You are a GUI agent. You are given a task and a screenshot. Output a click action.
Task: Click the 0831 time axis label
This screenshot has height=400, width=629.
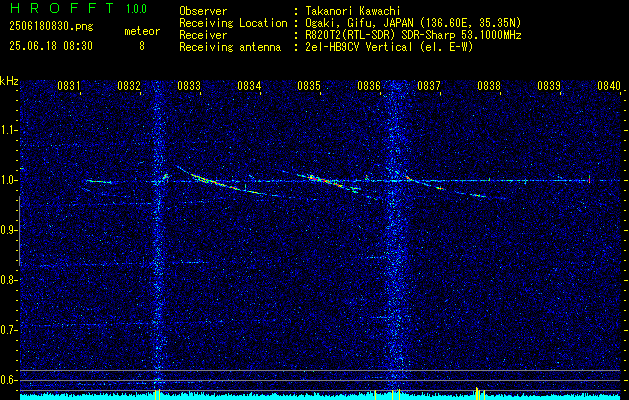pyautogui.click(x=69, y=85)
